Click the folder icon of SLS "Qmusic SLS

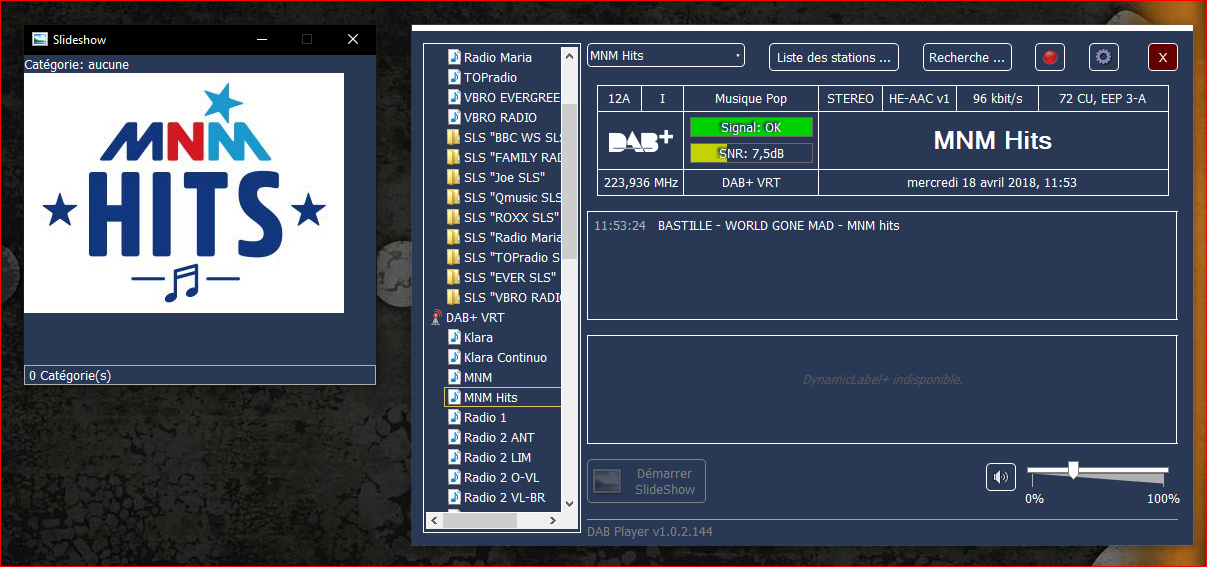coord(454,197)
